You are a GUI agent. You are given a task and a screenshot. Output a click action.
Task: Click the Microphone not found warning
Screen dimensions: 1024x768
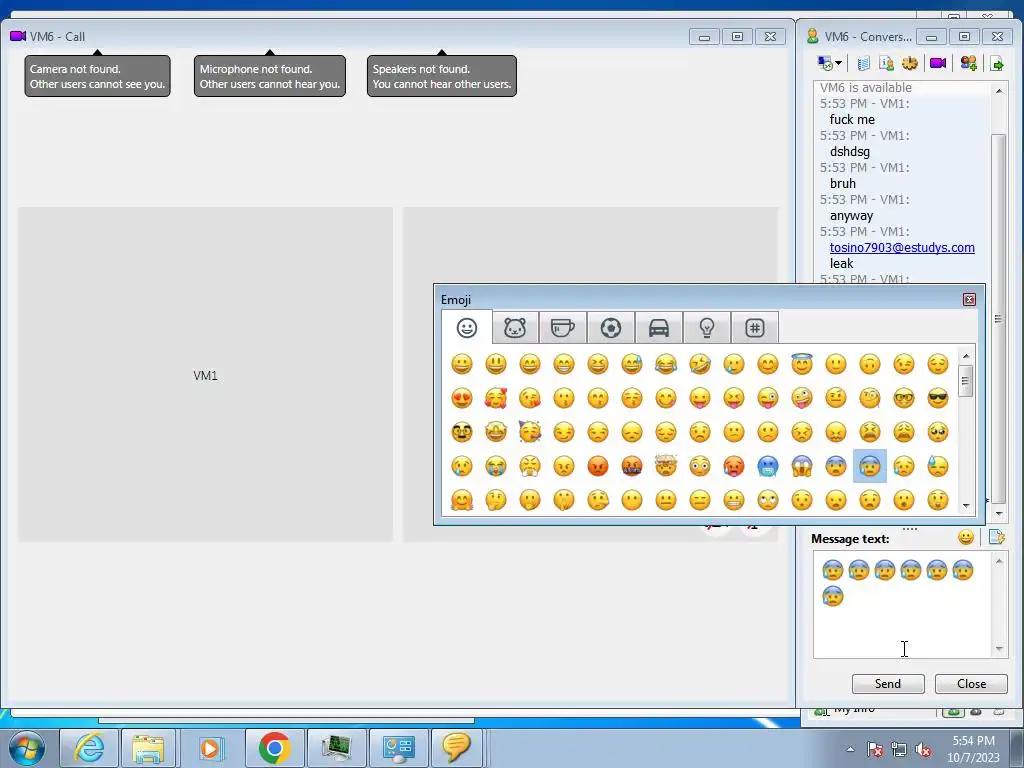click(270, 76)
